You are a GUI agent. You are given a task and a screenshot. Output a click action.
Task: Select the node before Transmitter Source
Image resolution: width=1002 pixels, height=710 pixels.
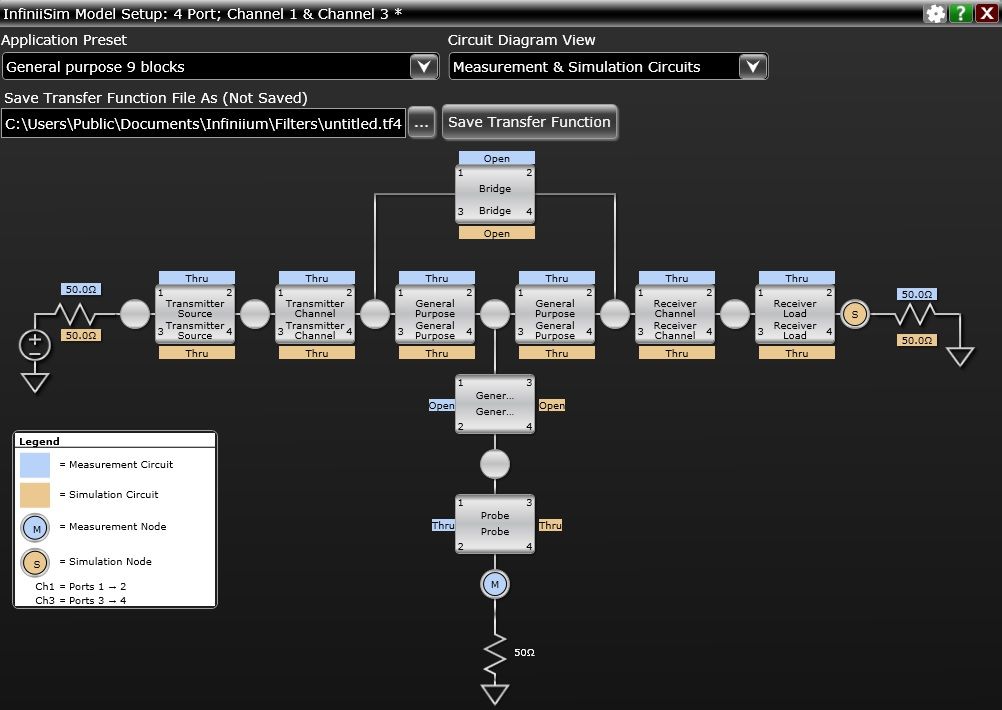[x=135, y=314]
